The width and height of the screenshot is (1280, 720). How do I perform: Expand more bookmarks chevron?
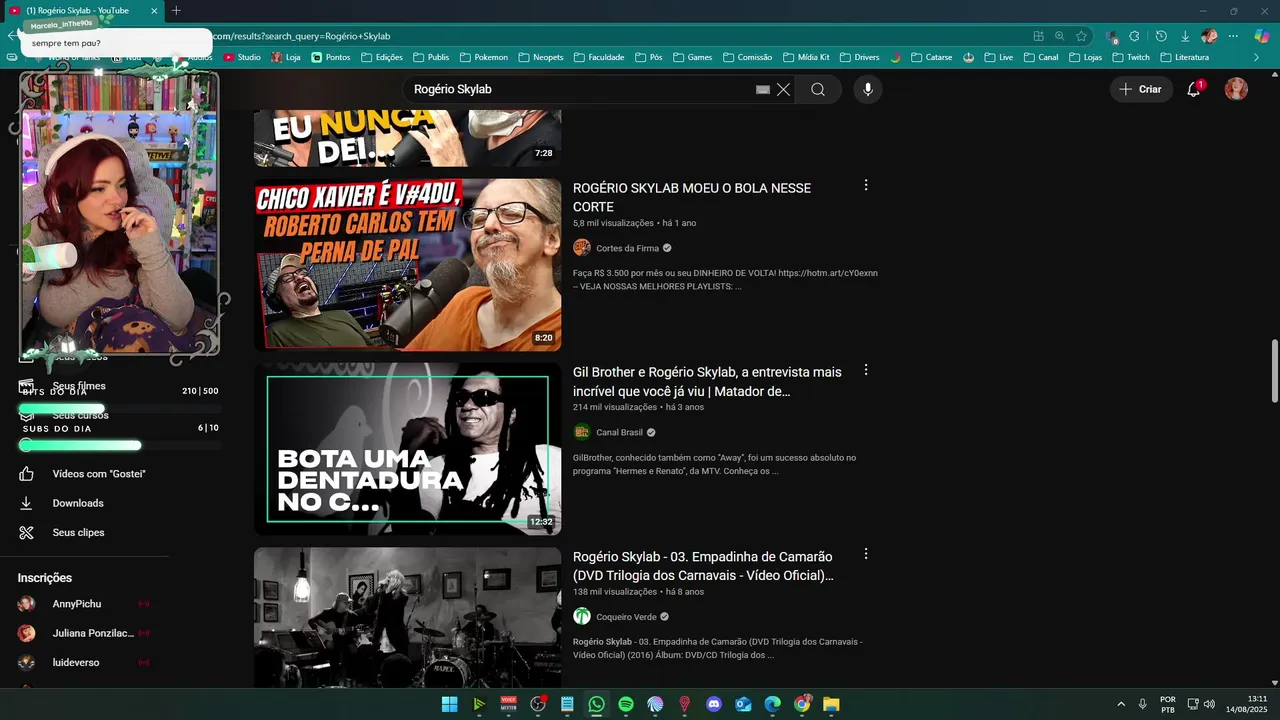1256,57
